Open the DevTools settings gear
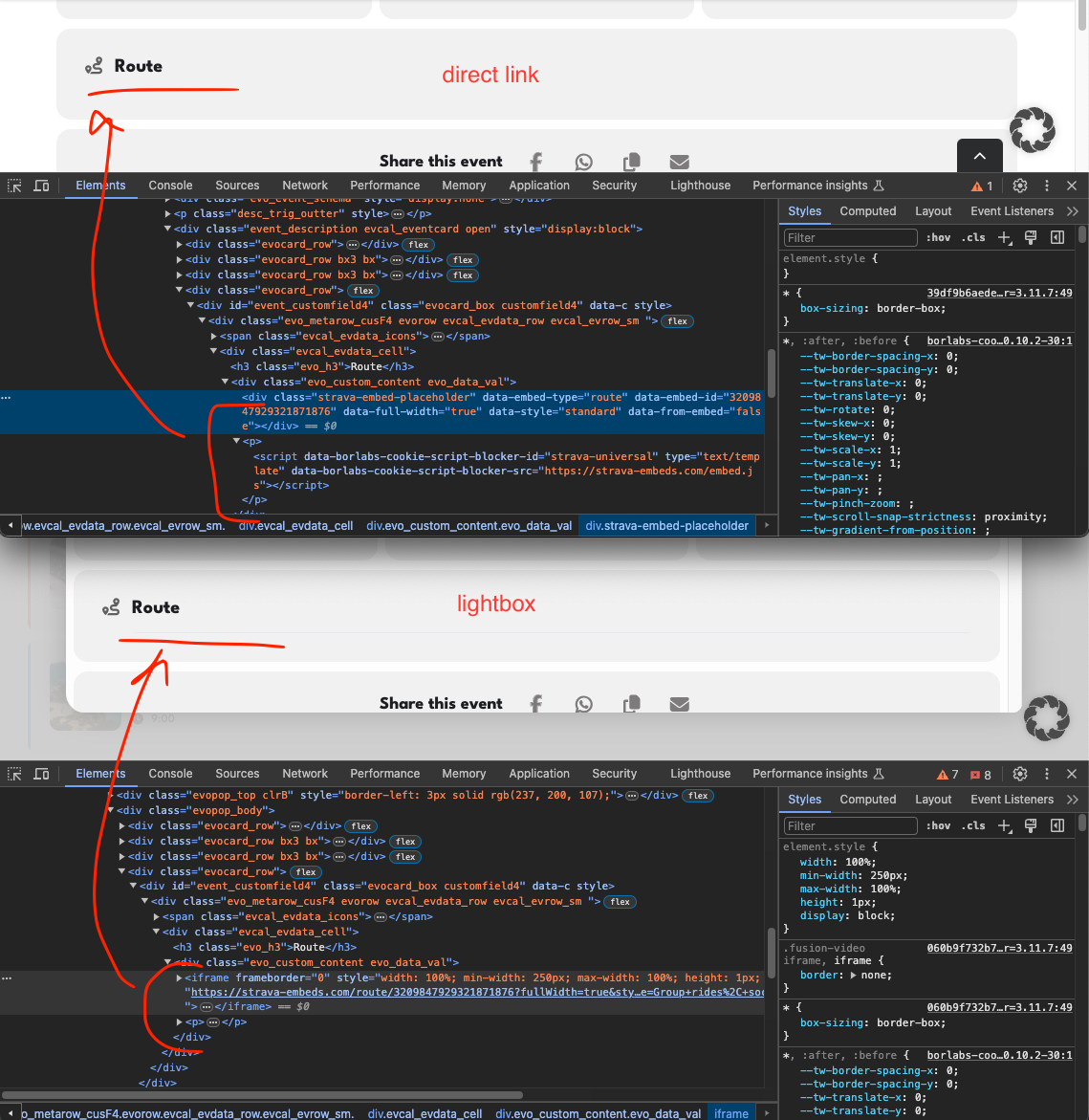Image resolution: width=1089 pixels, height=1120 pixels. (1019, 185)
